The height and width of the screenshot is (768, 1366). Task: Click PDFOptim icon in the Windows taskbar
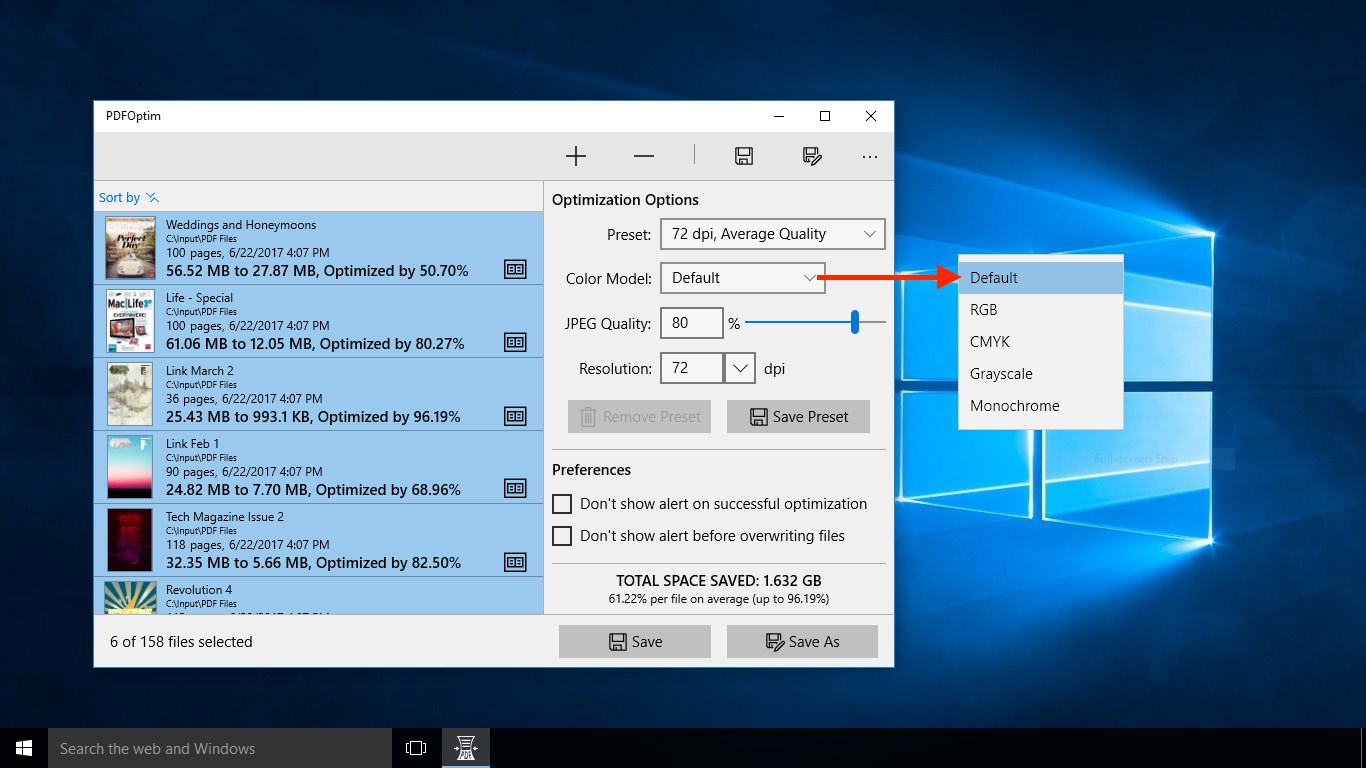pyautogui.click(x=466, y=748)
